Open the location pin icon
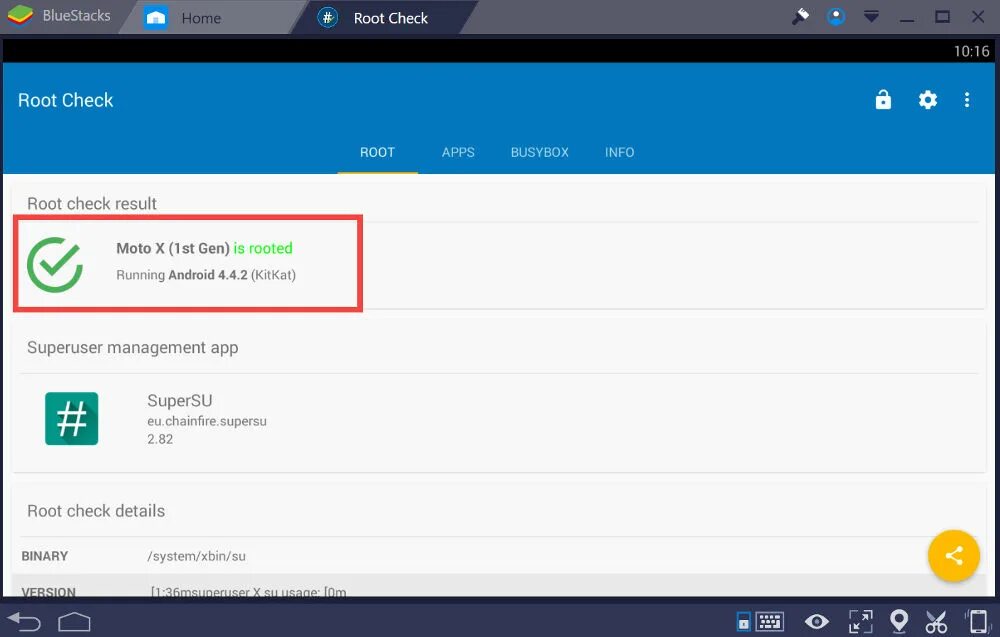 tap(899, 621)
